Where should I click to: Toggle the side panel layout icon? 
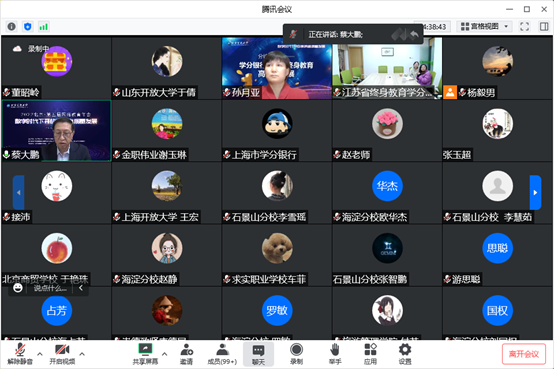544,27
